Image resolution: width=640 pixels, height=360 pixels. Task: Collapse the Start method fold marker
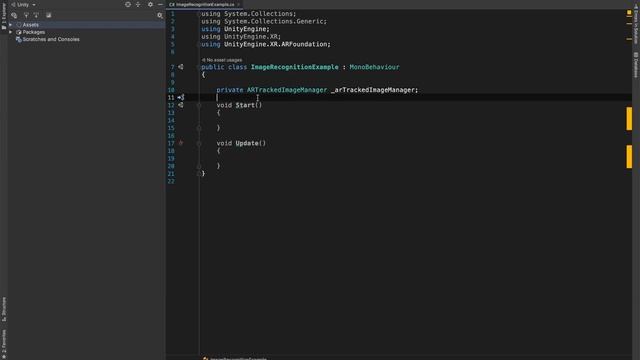point(199,105)
